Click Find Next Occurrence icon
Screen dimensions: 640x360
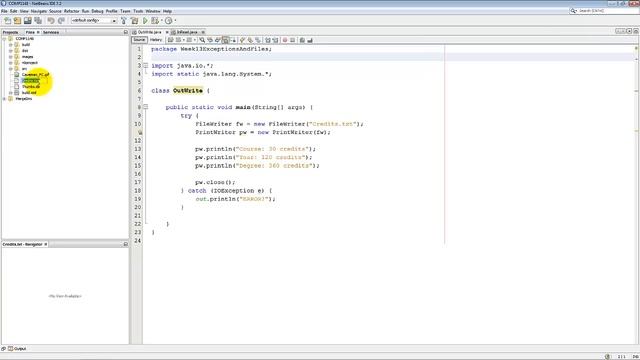click(218, 40)
